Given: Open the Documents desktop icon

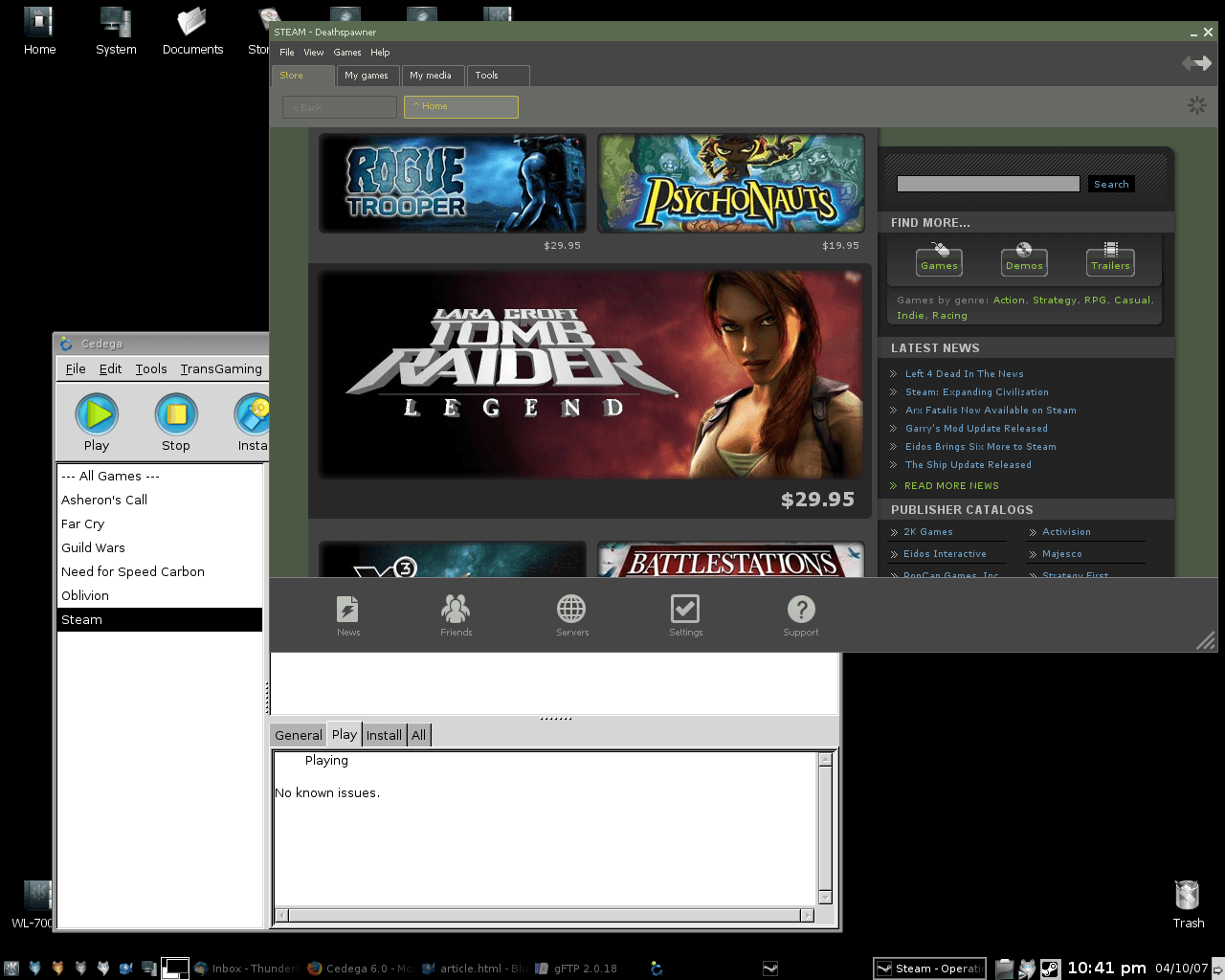Looking at the screenshot, I should tap(192, 21).
